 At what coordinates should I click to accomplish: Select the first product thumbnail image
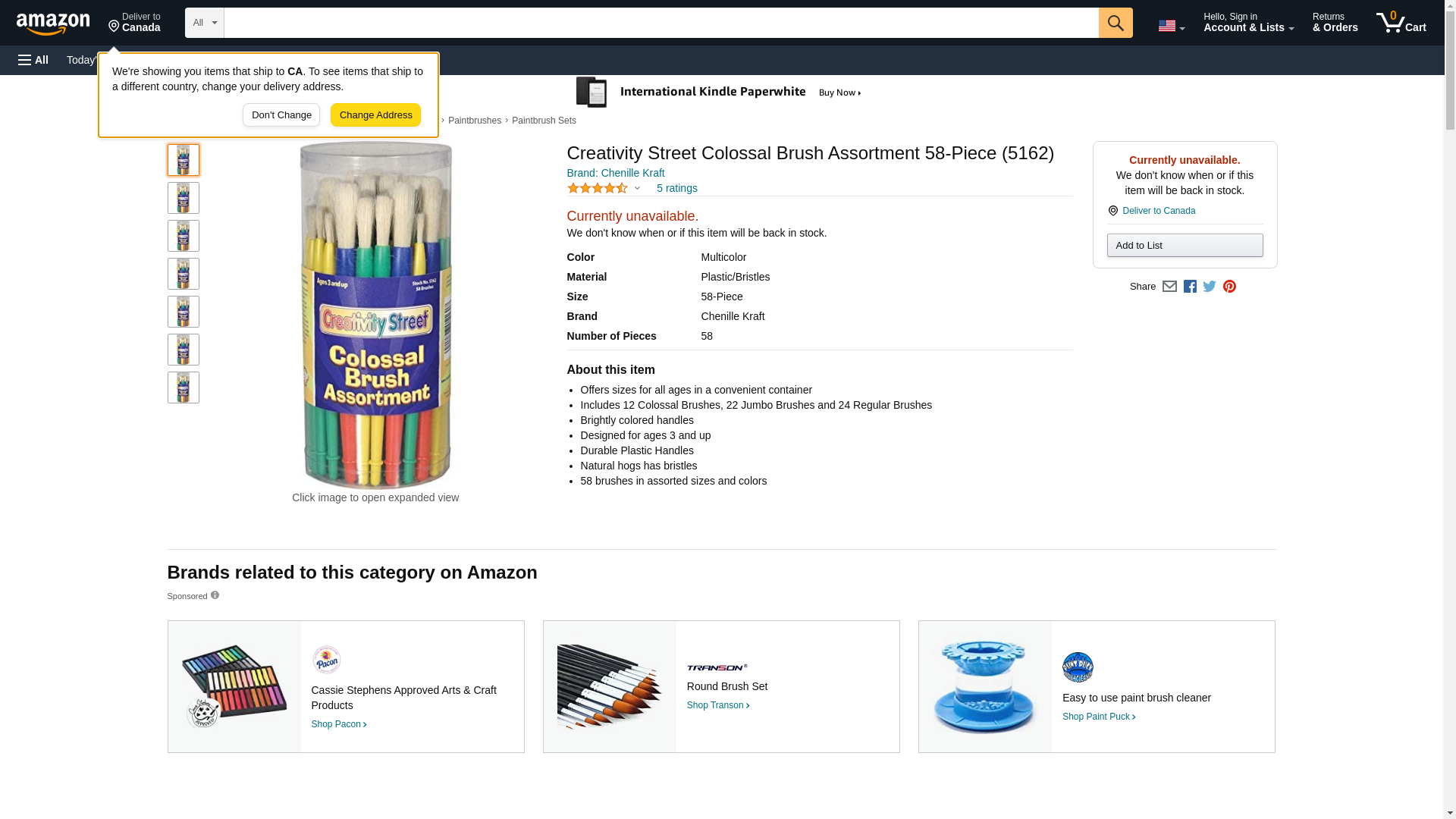coord(183,160)
